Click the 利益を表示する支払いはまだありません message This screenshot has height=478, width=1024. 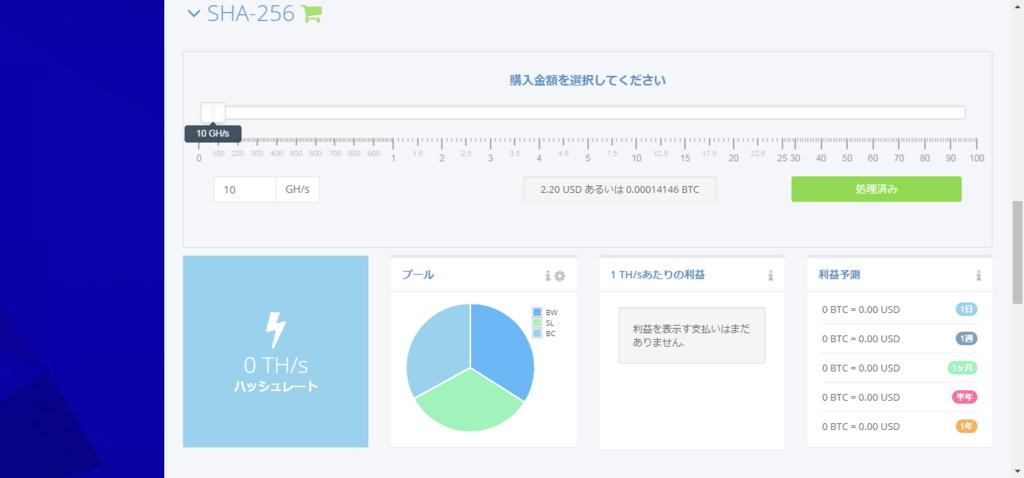coord(692,336)
